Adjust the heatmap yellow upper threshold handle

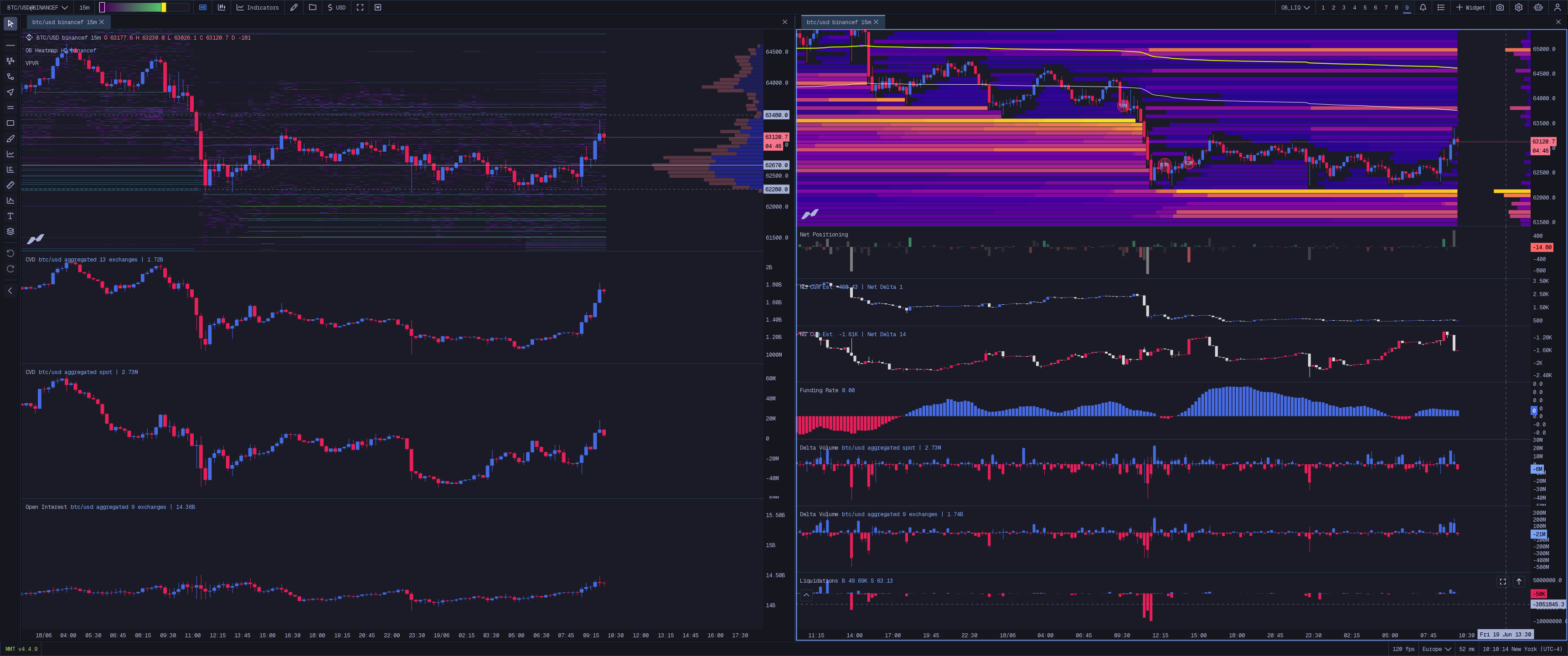tap(163, 7)
